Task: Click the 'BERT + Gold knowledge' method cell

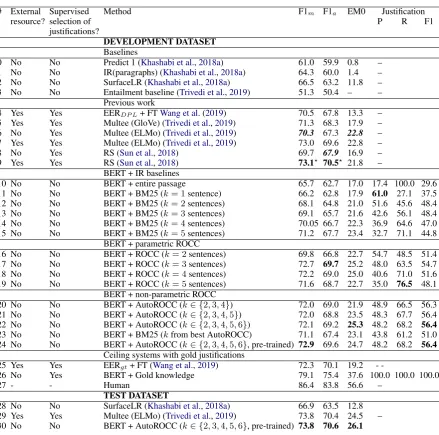Action: tap(149, 375)
